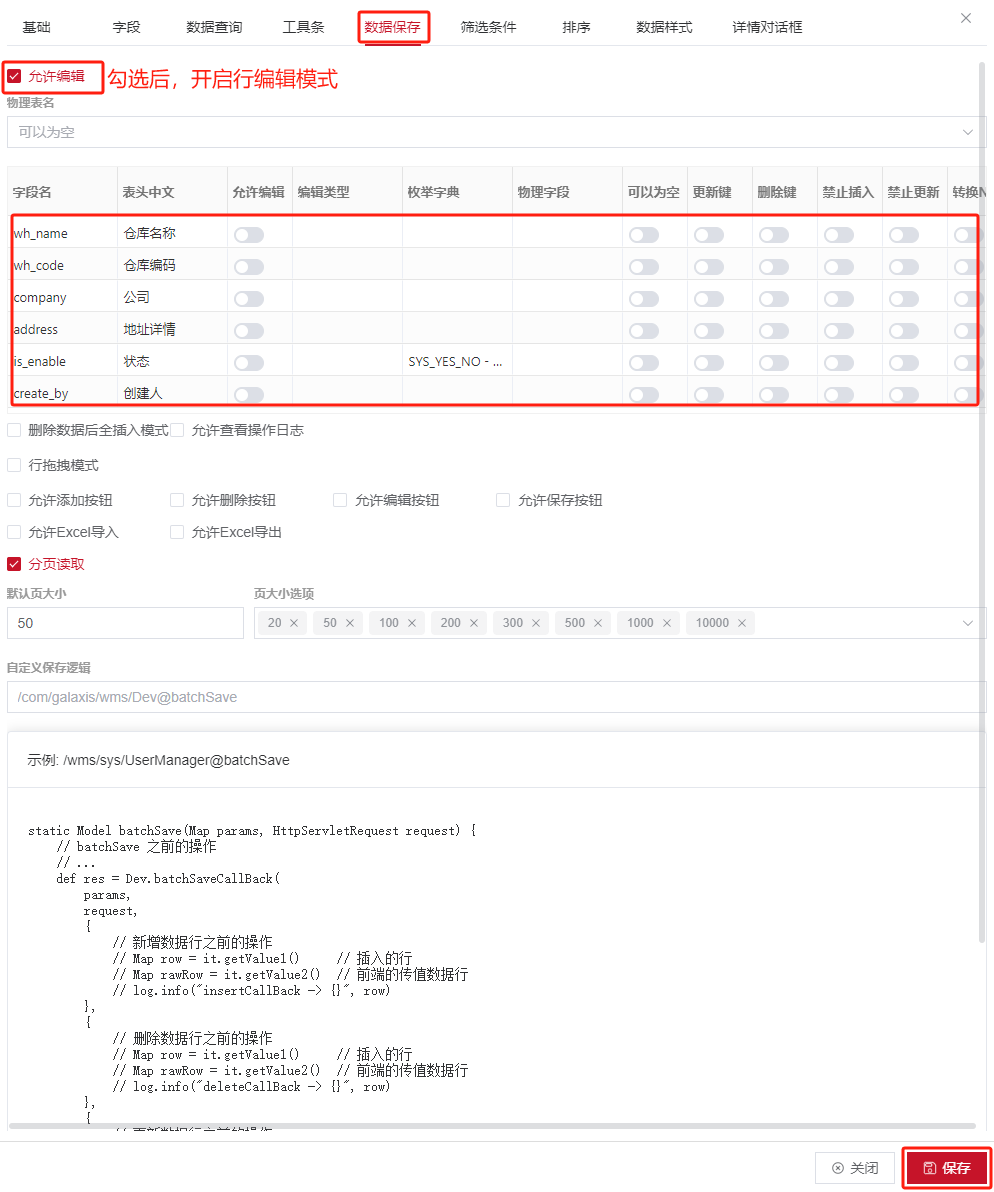Open the 筛选条件 tab

coord(489,27)
